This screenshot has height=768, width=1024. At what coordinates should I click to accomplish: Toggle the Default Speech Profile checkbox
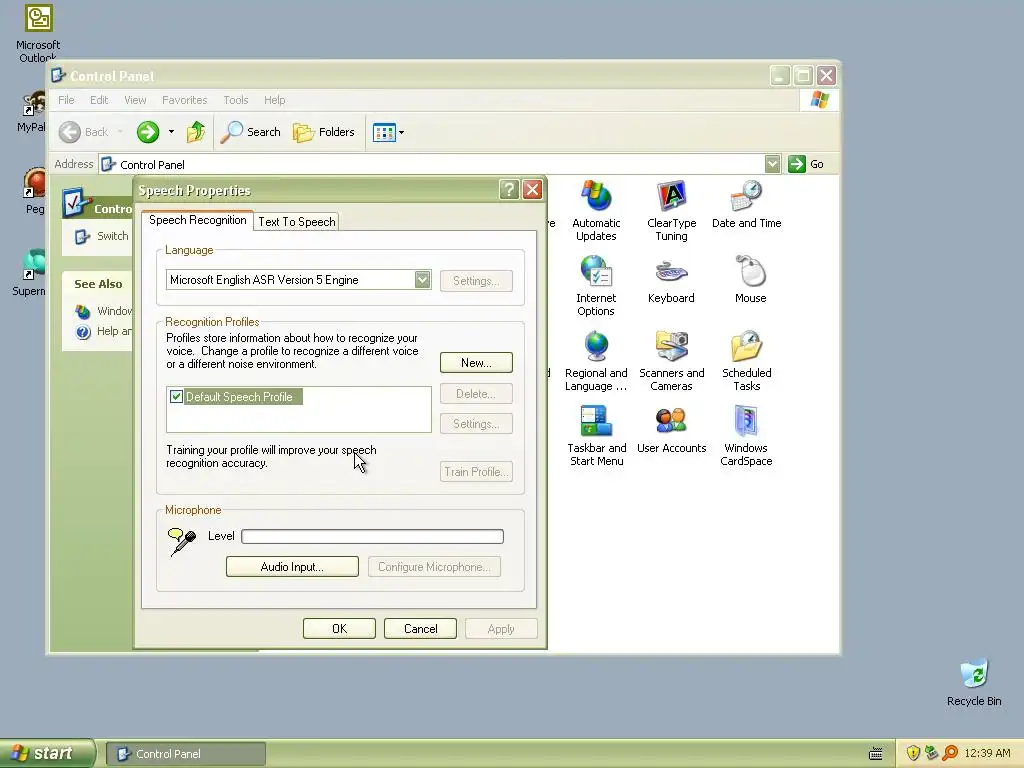coord(176,396)
